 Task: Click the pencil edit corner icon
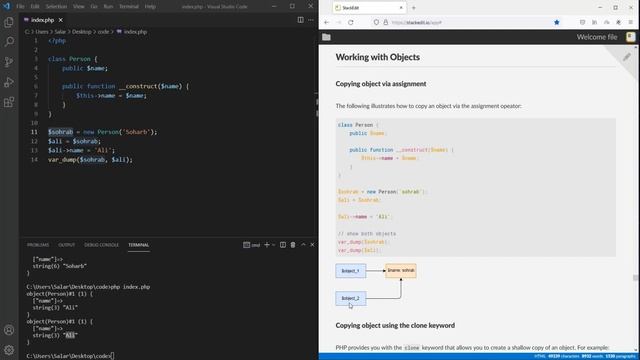(627, 57)
